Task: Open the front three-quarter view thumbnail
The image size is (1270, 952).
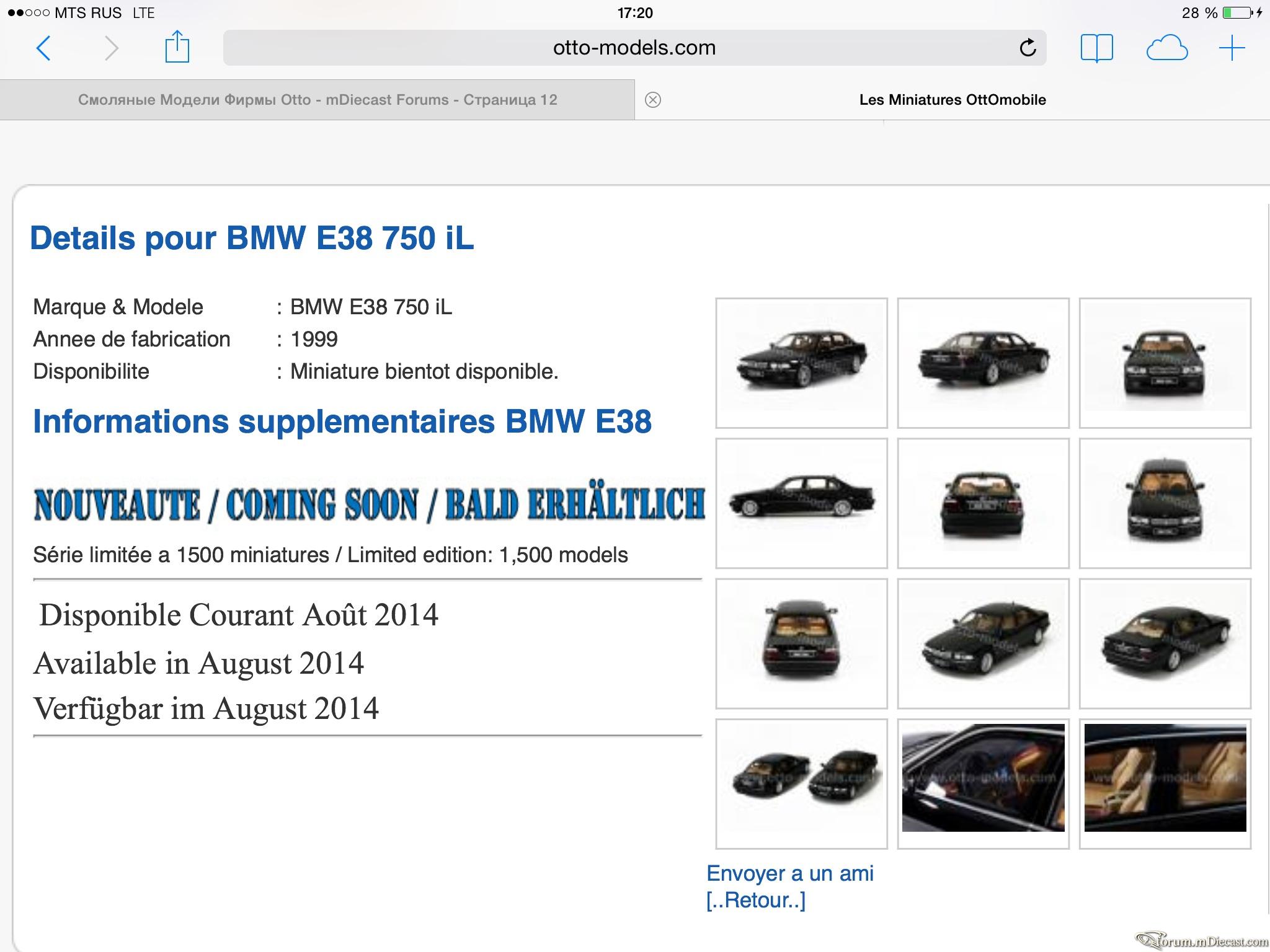Action: coord(801,363)
